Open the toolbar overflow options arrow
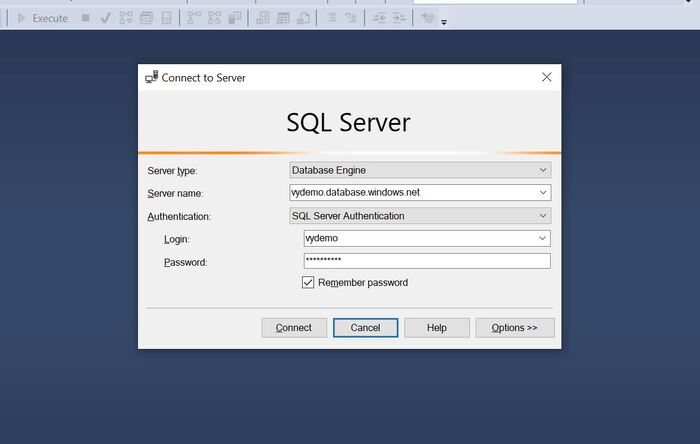Viewport: 700px width, 444px height. (444, 22)
